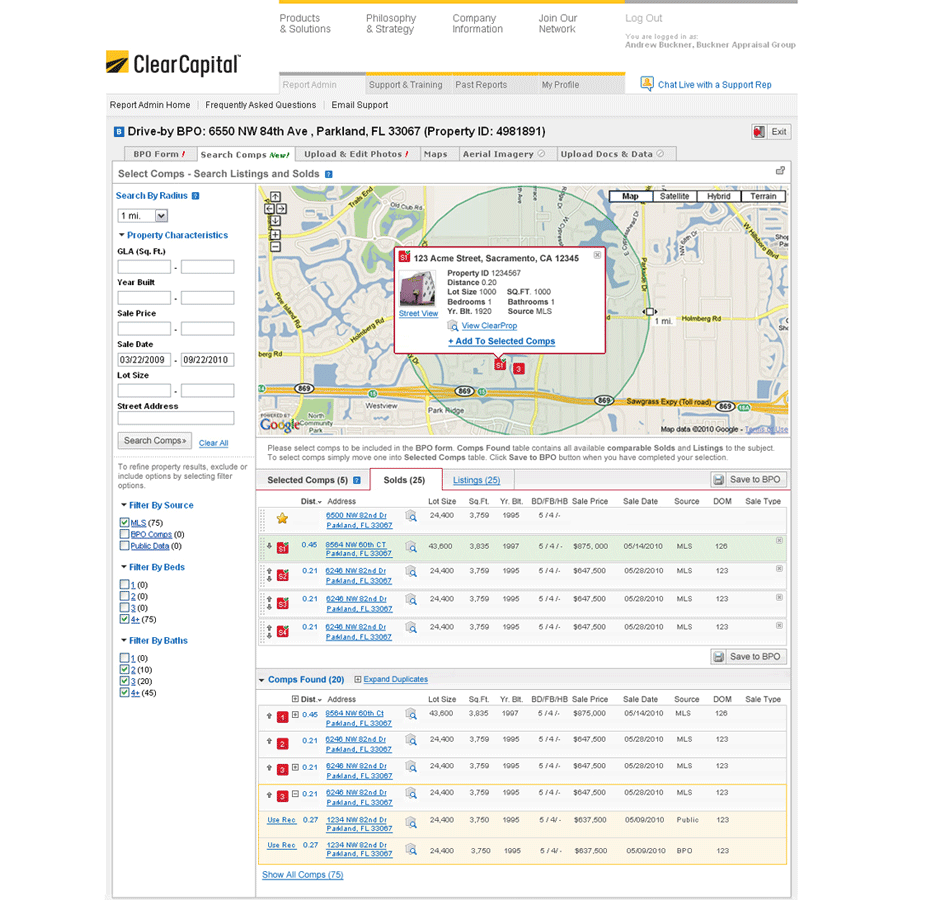Zoom in on the map
This screenshot has width=950, height=900.
(x=275, y=234)
